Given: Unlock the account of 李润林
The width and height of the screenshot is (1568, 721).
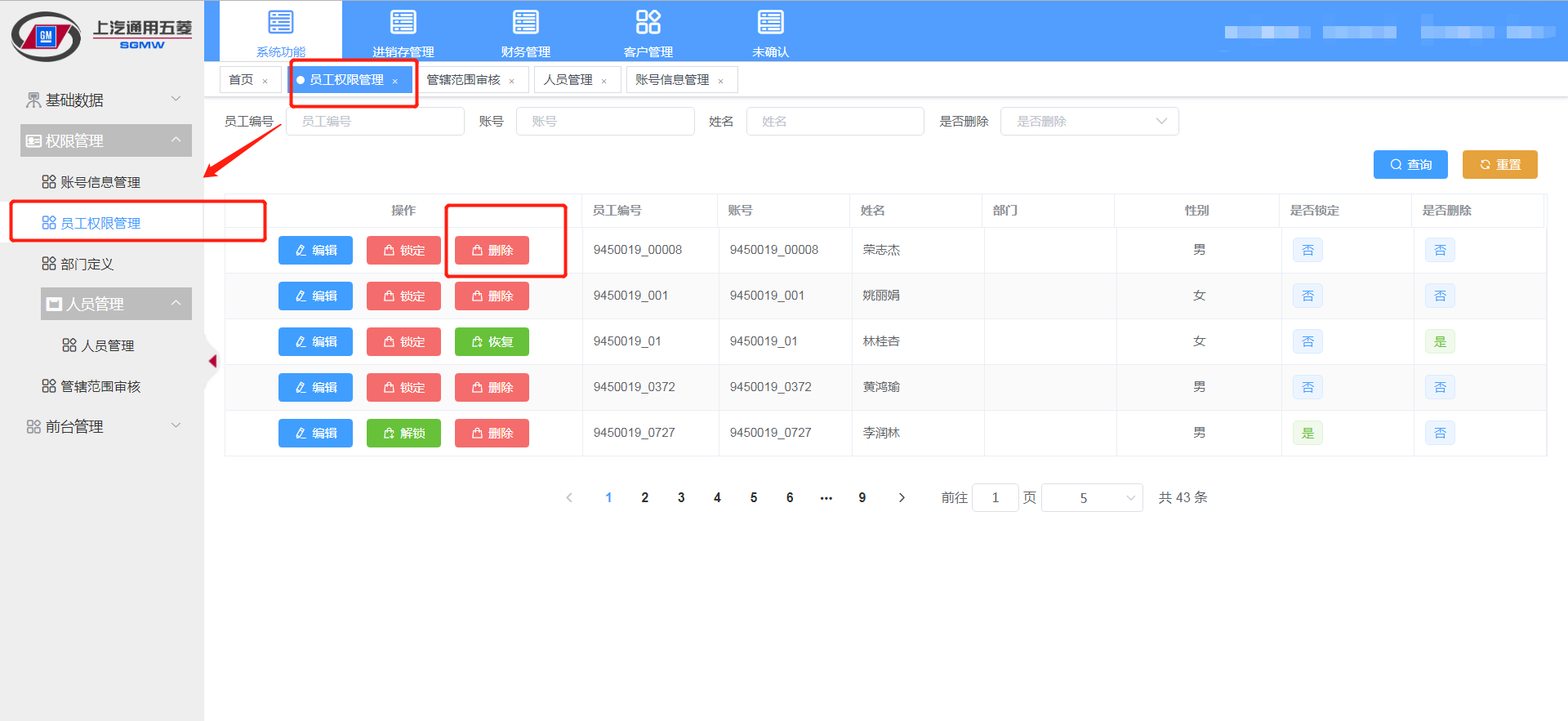Looking at the screenshot, I should [x=403, y=433].
